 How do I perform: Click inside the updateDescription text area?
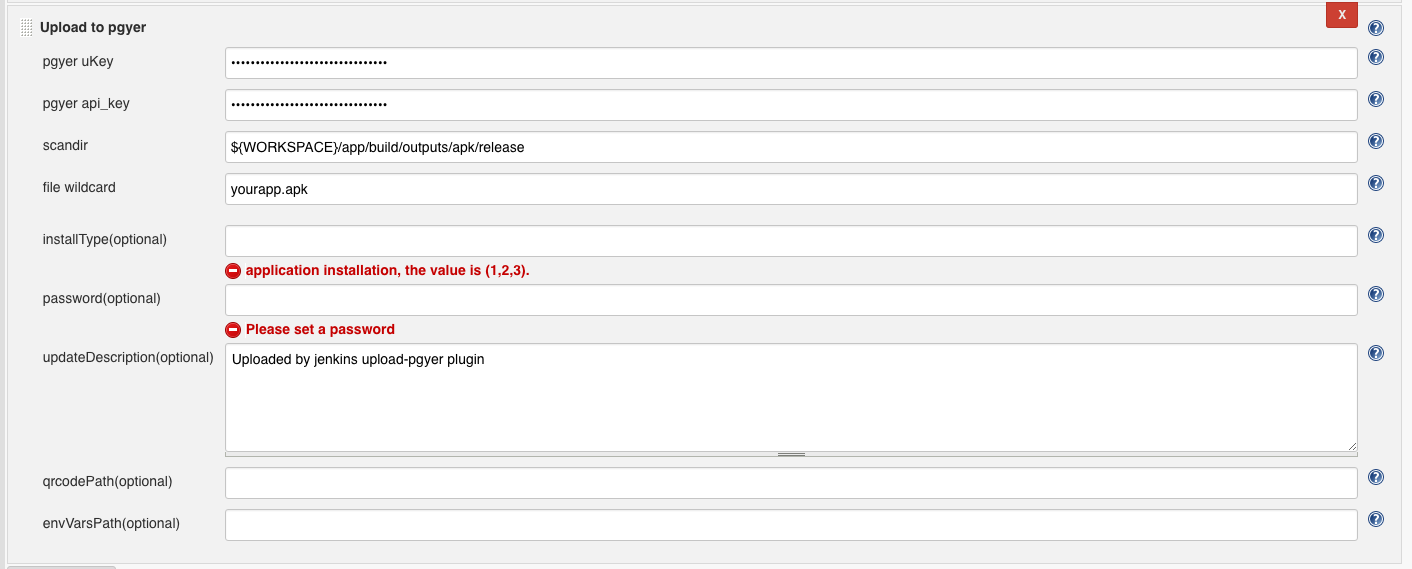[791, 398]
